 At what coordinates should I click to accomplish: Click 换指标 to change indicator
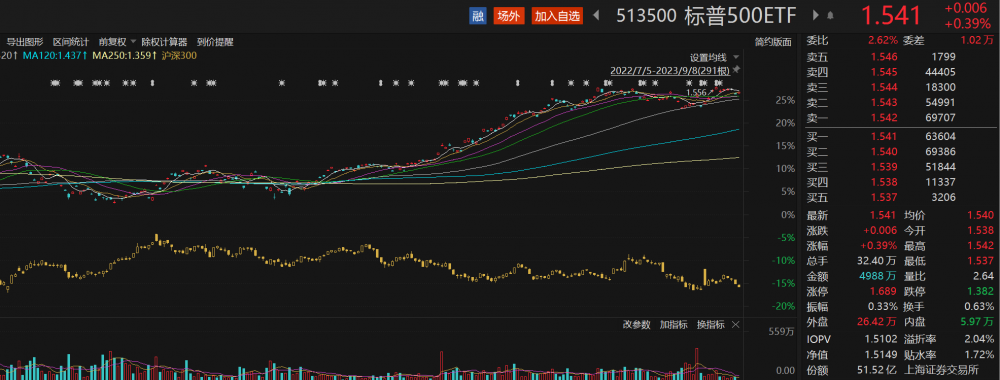coord(710,325)
